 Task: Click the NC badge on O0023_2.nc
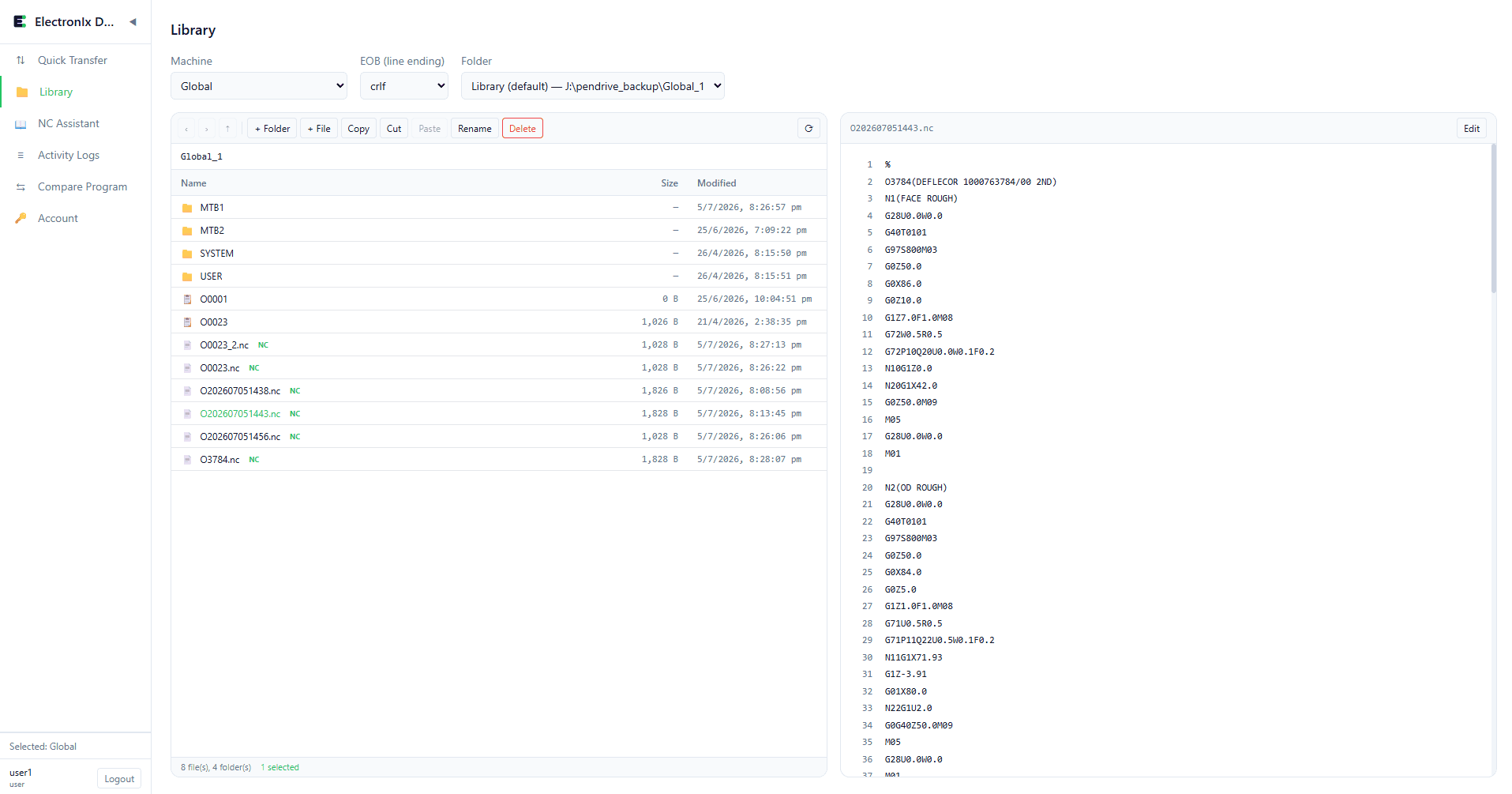[263, 345]
